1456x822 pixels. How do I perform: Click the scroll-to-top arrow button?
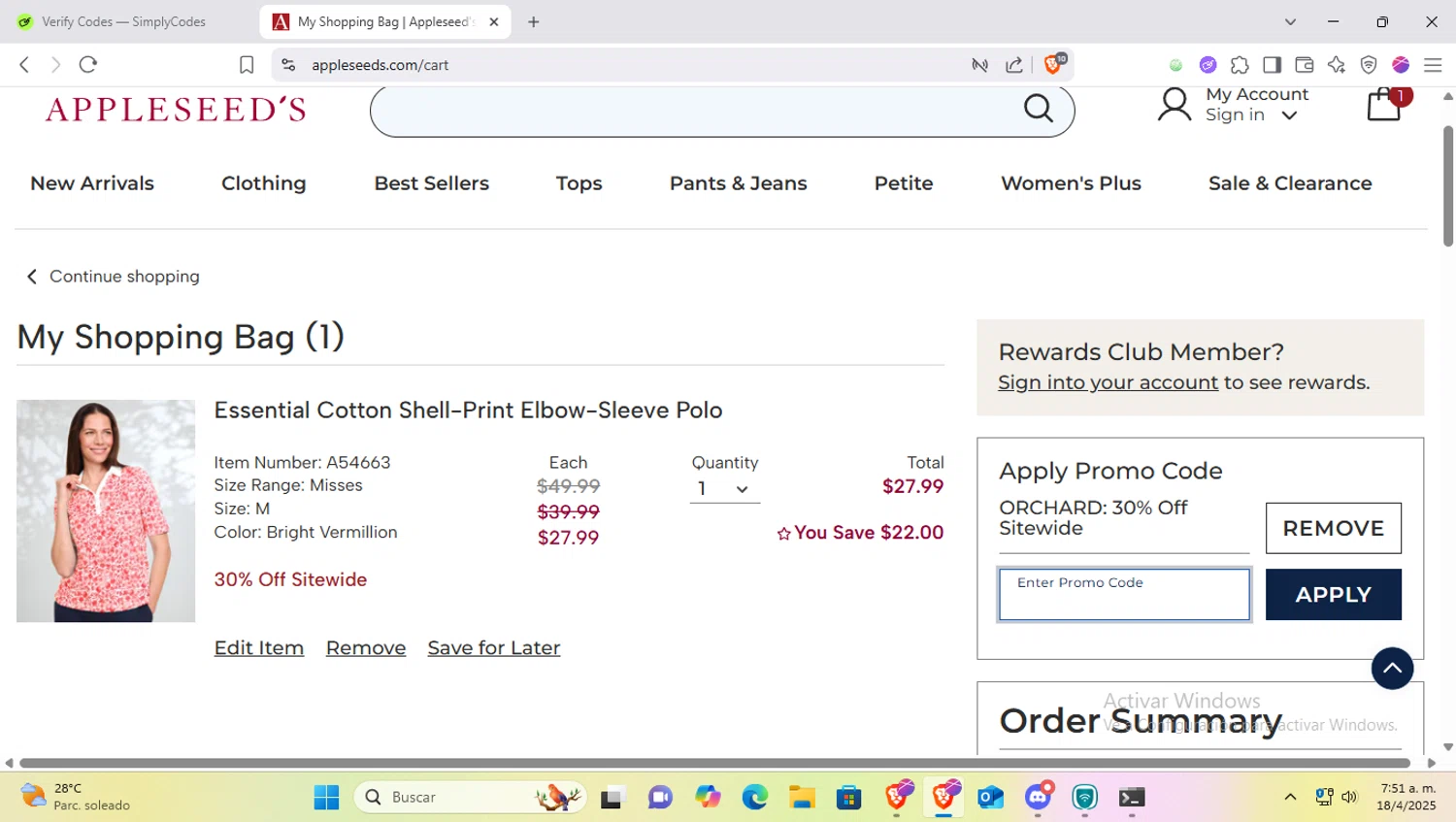click(x=1392, y=668)
